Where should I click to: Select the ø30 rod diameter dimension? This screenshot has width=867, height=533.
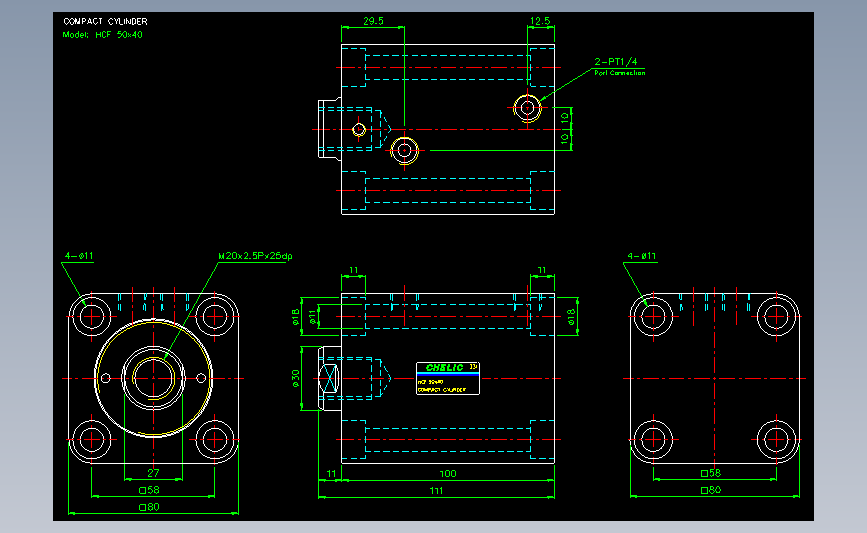click(295, 378)
